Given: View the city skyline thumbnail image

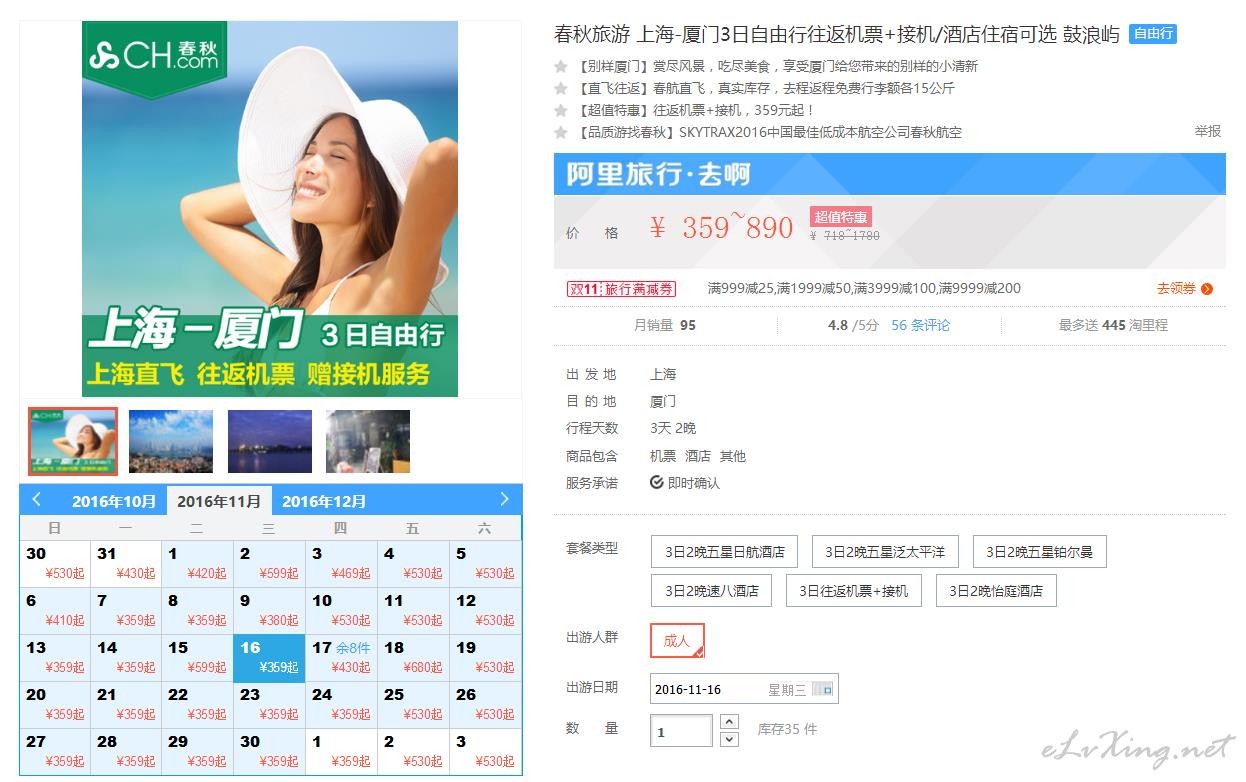Looking at the screenshot, I should 171,441.
